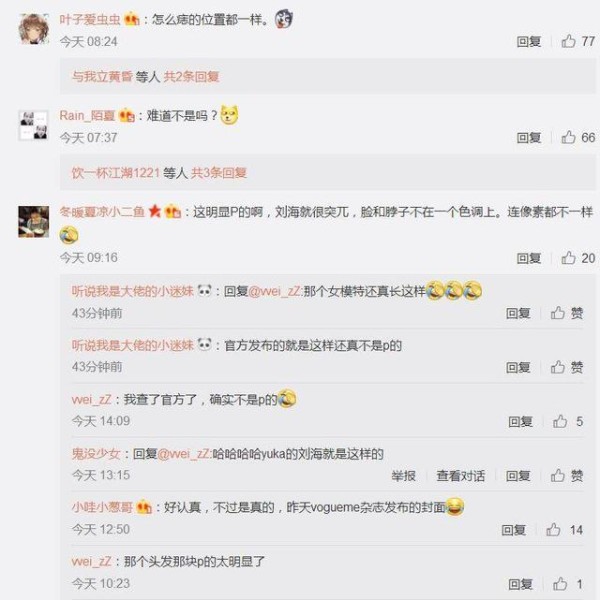600x600 pixels.
Task: Open 冬暖夏凉小二鱼's avatar thumbnail
Action: point(34,222)
